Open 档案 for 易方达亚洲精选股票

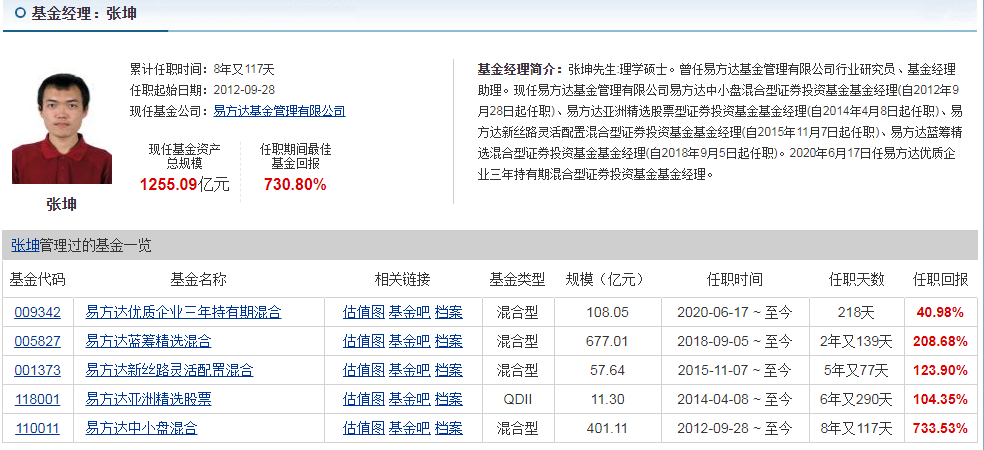(449, 399)
